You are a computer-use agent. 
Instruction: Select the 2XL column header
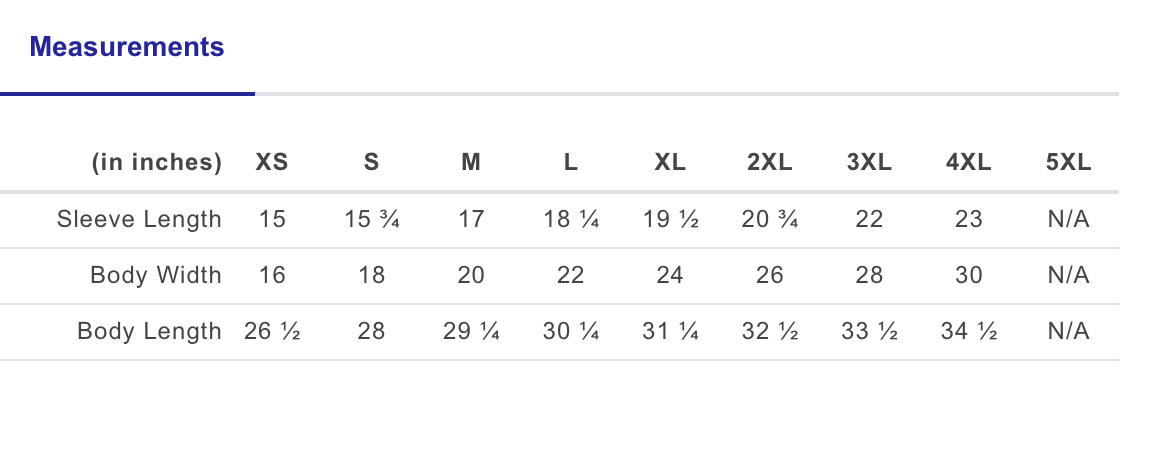point(770,162)
